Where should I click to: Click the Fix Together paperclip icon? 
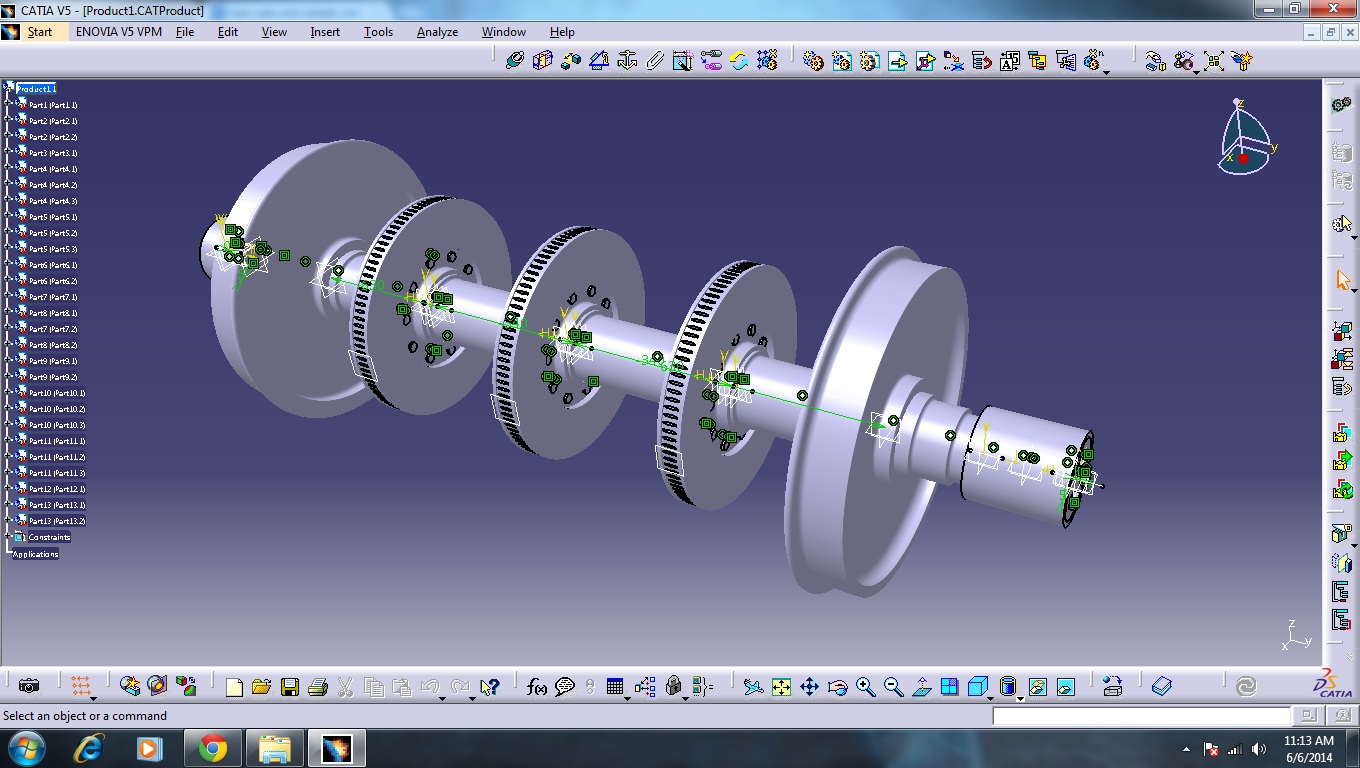click(x=655, y=60)
